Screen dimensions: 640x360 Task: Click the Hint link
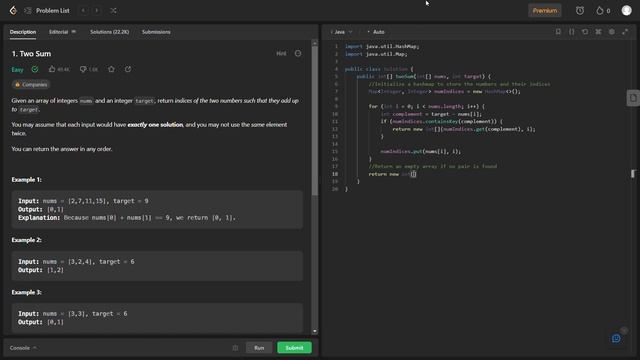281,53
